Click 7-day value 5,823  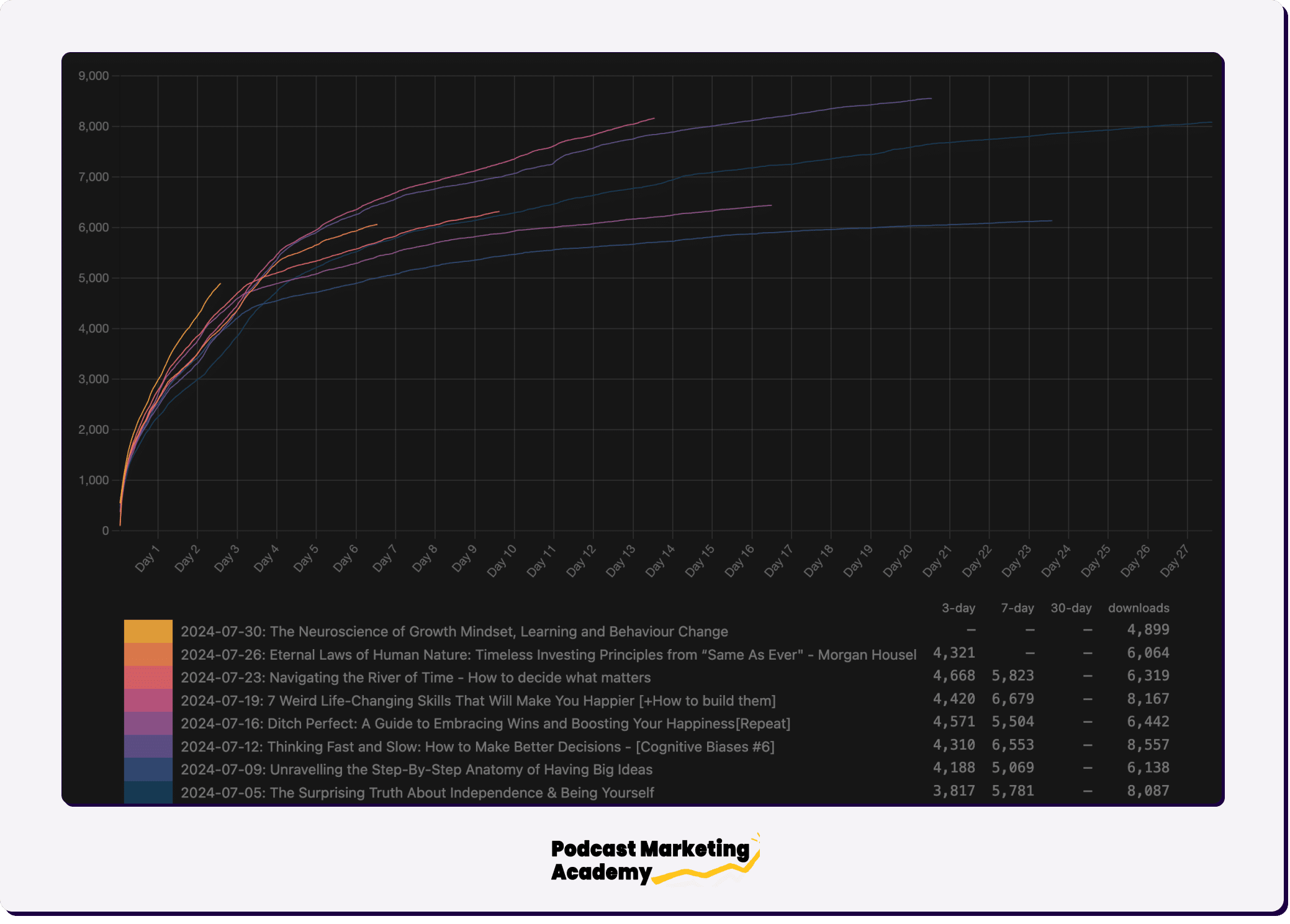pyautogui.click(x=1013, y=676)
